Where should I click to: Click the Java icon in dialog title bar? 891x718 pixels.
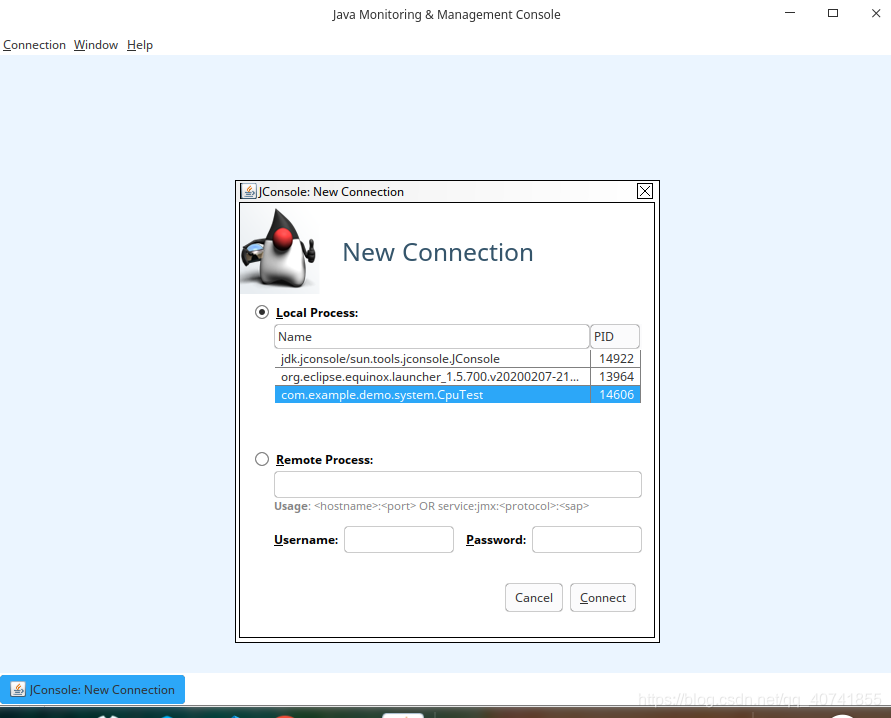point(248,191)
